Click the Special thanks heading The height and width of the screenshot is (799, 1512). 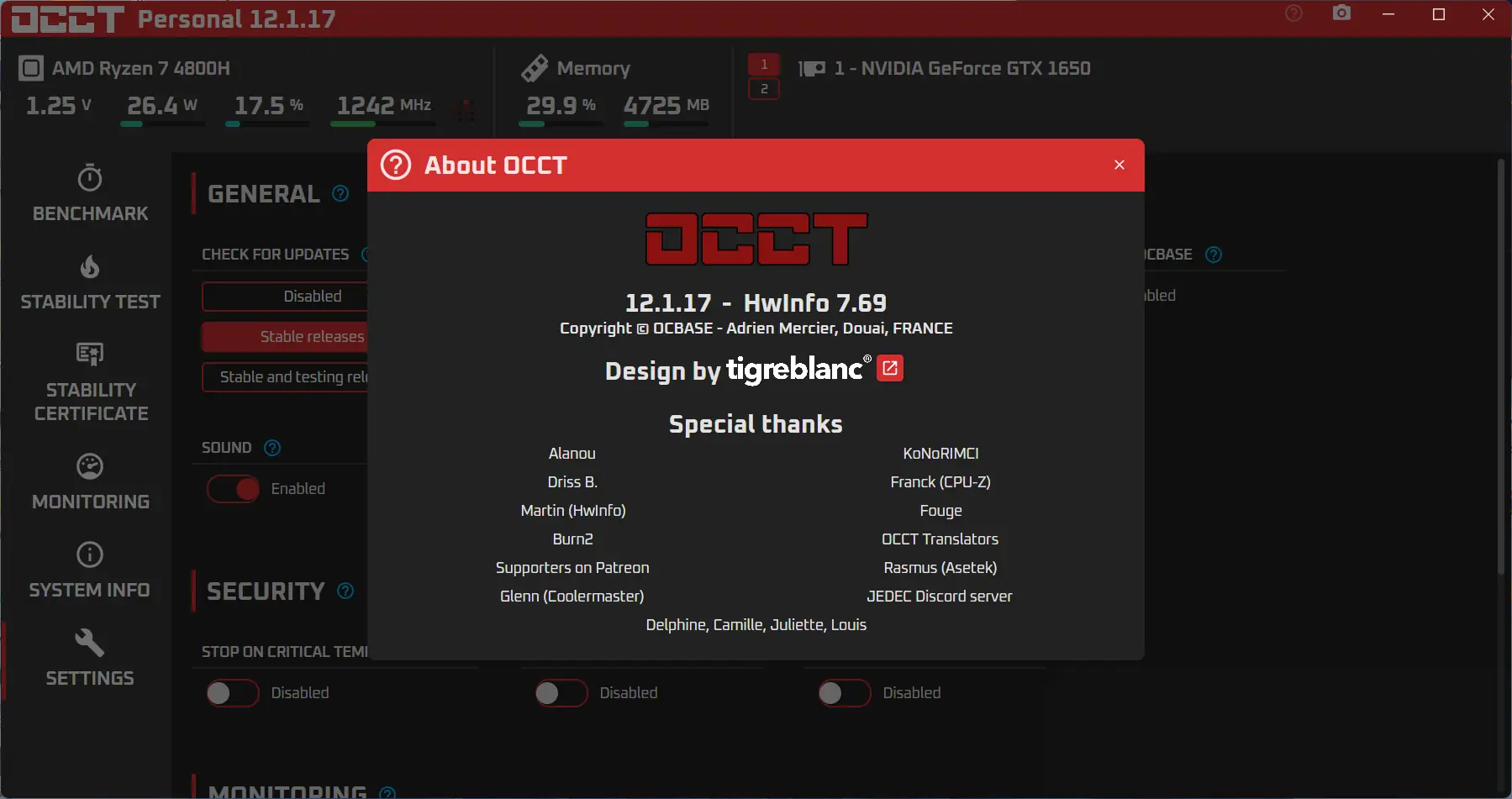tap(756, 424)
